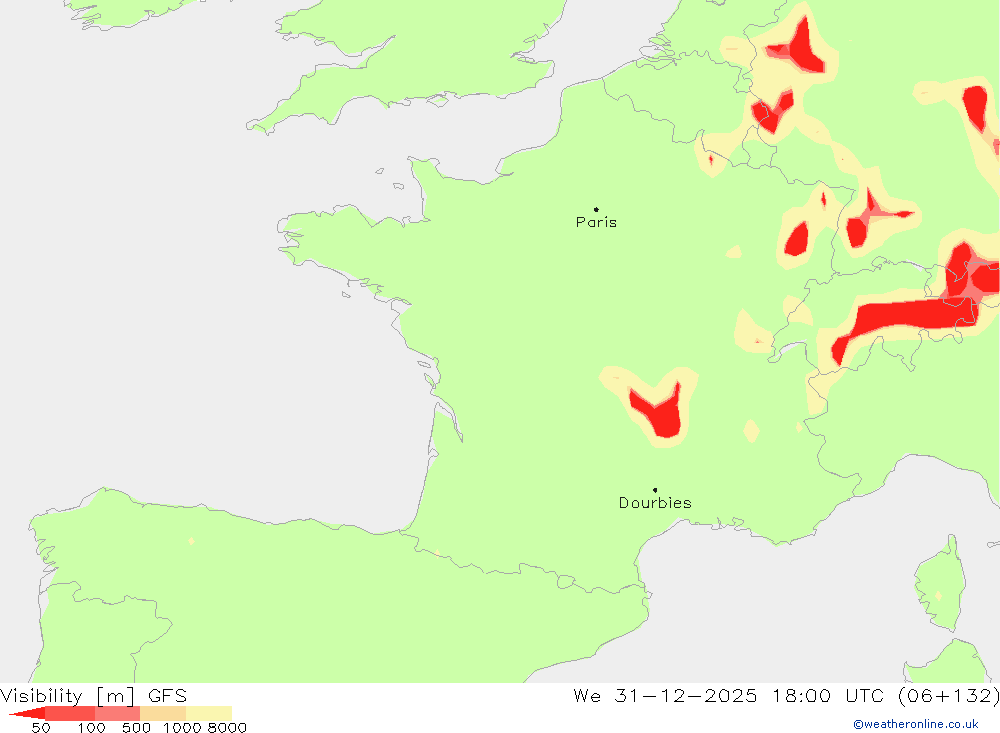Click the forecast date 31-12-2025 text
Screen dimensions: 1000x733
tap(686, 695)
